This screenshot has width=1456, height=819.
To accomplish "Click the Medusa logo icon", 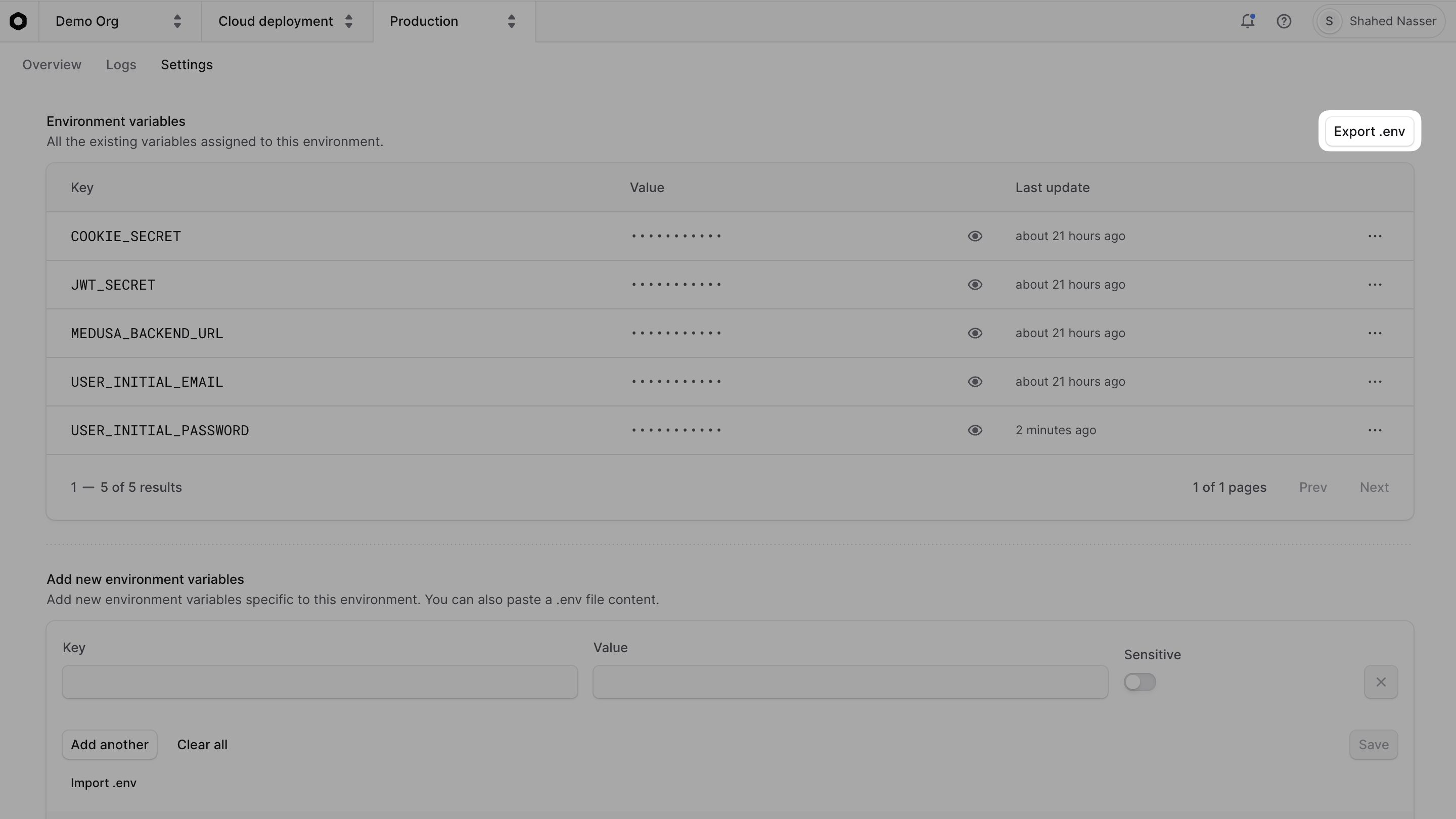I will tap(19, 21).
